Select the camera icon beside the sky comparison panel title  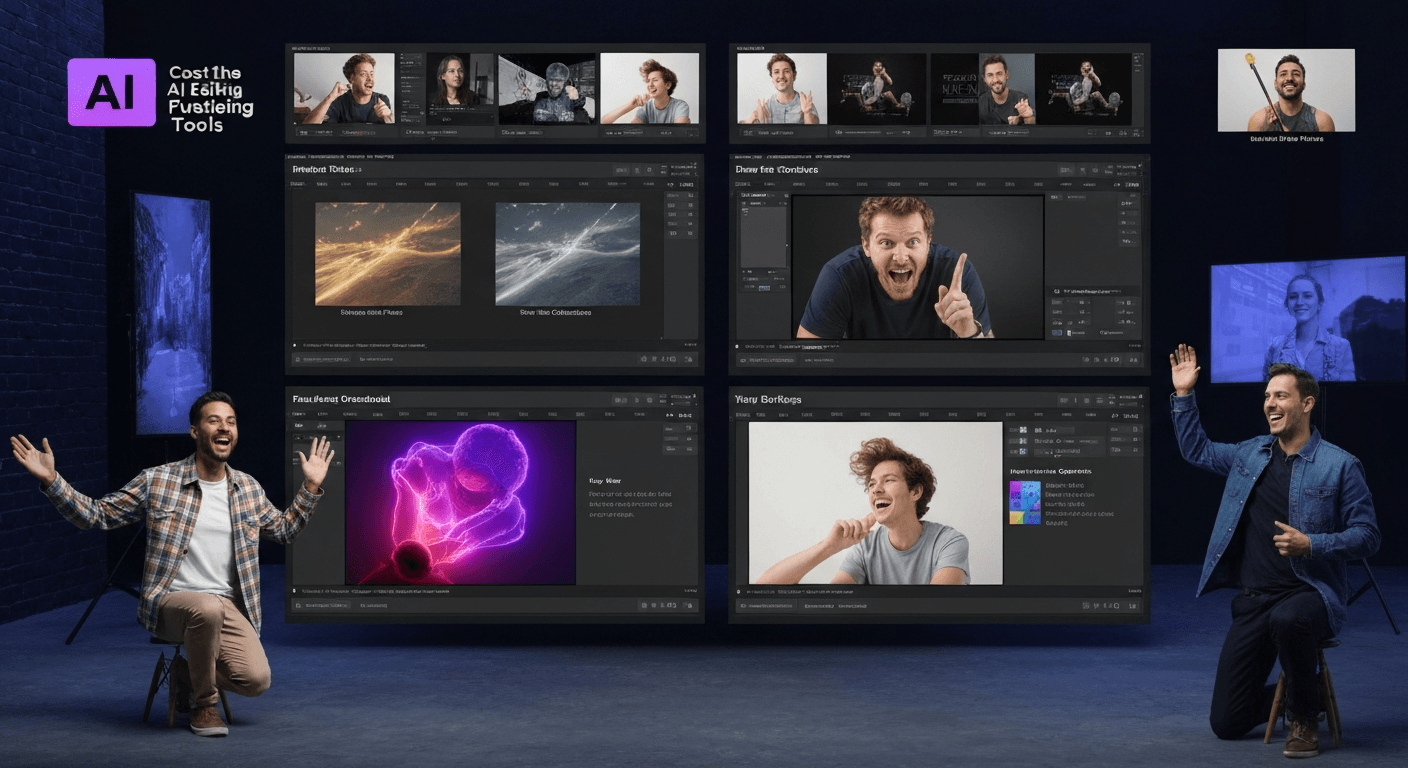coord(637,170)
